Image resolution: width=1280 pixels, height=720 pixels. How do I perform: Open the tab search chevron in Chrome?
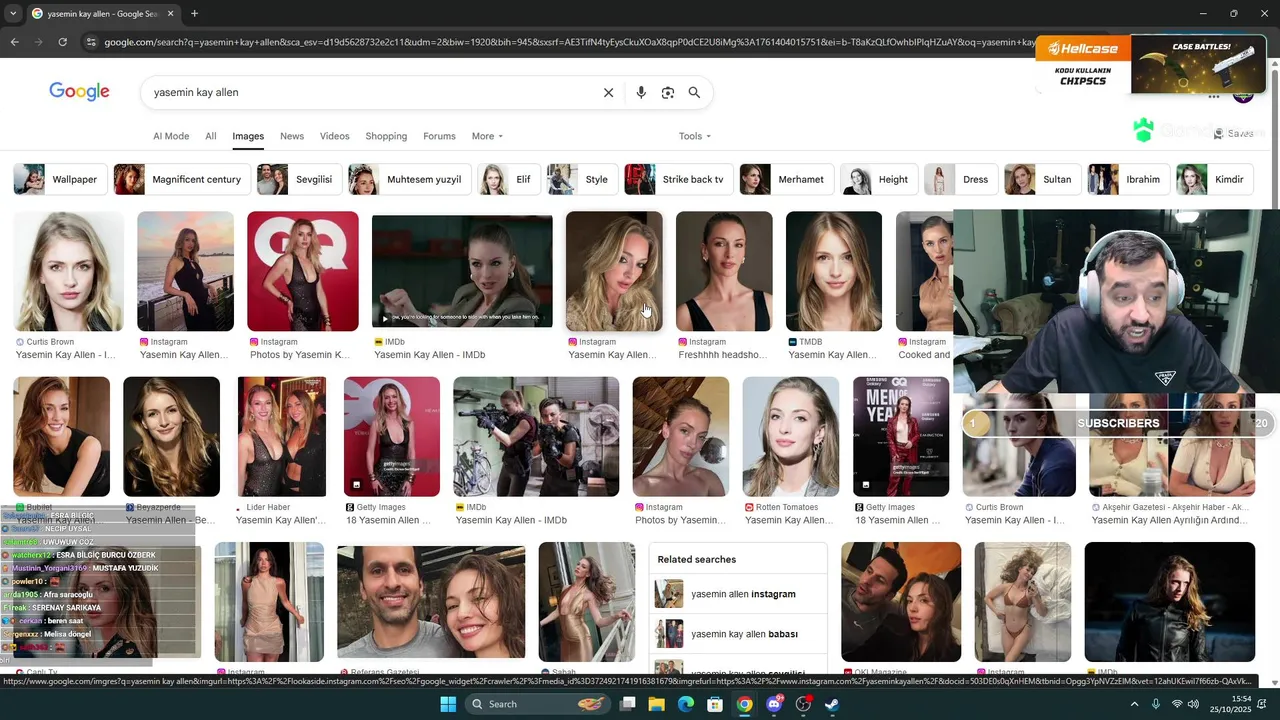[x=12, y=14]
